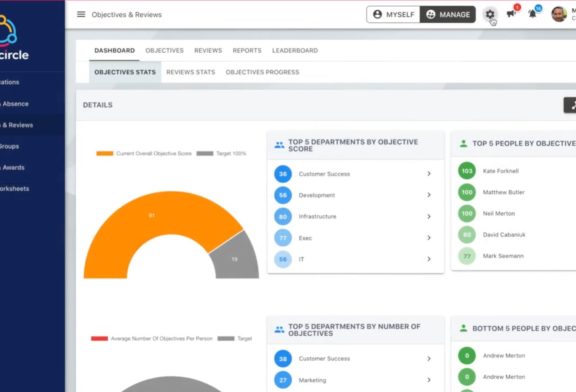Click person icon in Bottom 5 People header

click(x=464, y=328)
